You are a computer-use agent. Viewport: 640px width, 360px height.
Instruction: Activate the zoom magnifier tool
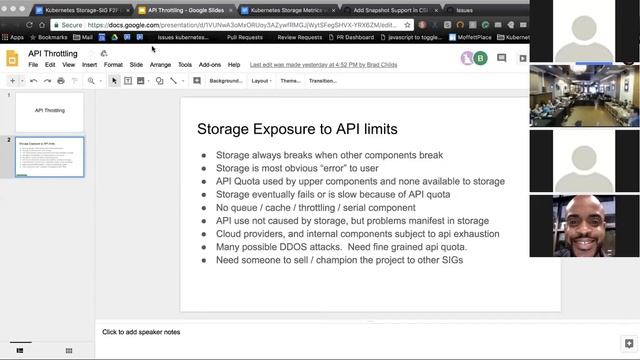91,81
